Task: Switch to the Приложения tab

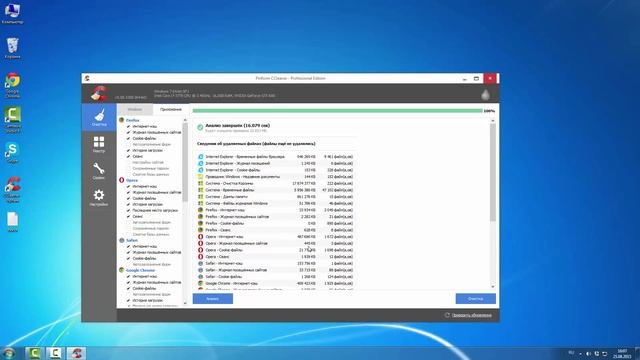Action: coord(171,109)
